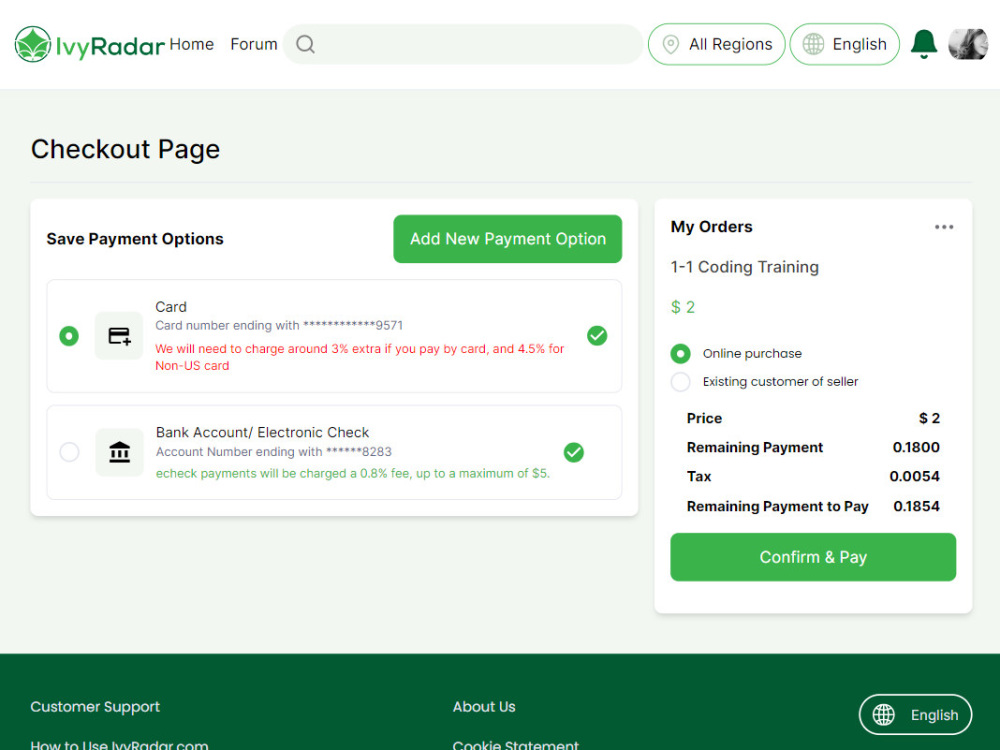
Task: Open the Cookie Statement footer link
Action: tap(516, 745)
